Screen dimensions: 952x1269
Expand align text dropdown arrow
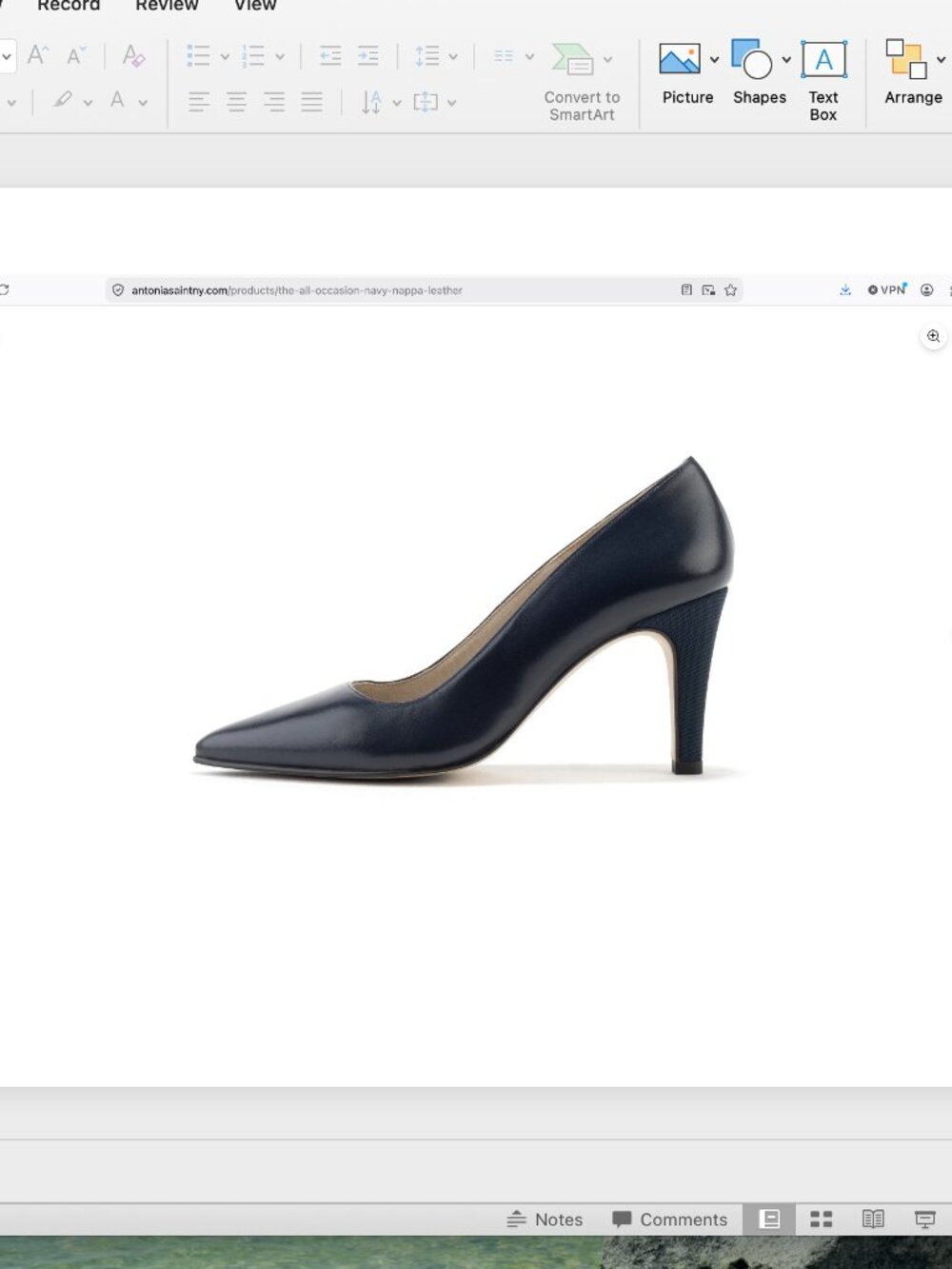click(x=452, y=103)
